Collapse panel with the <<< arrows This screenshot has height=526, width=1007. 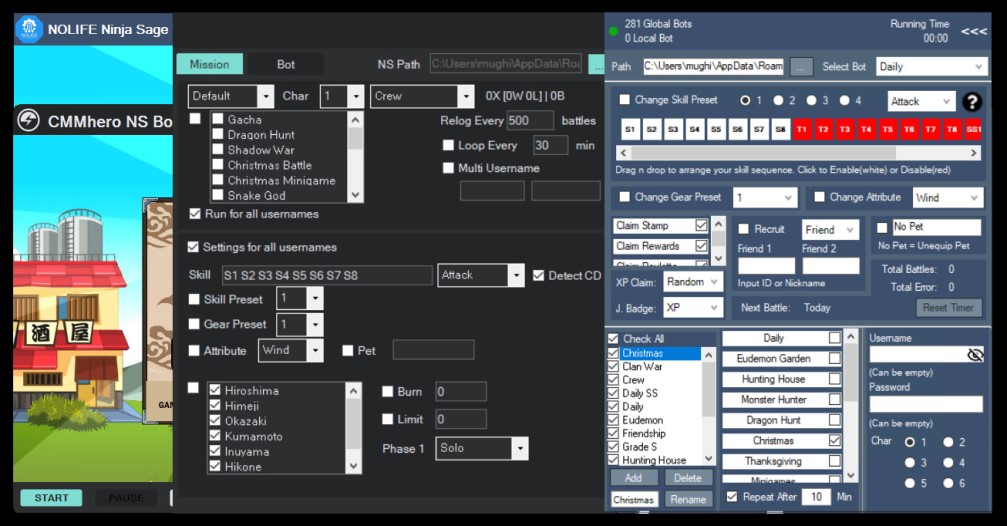[974, 31]
